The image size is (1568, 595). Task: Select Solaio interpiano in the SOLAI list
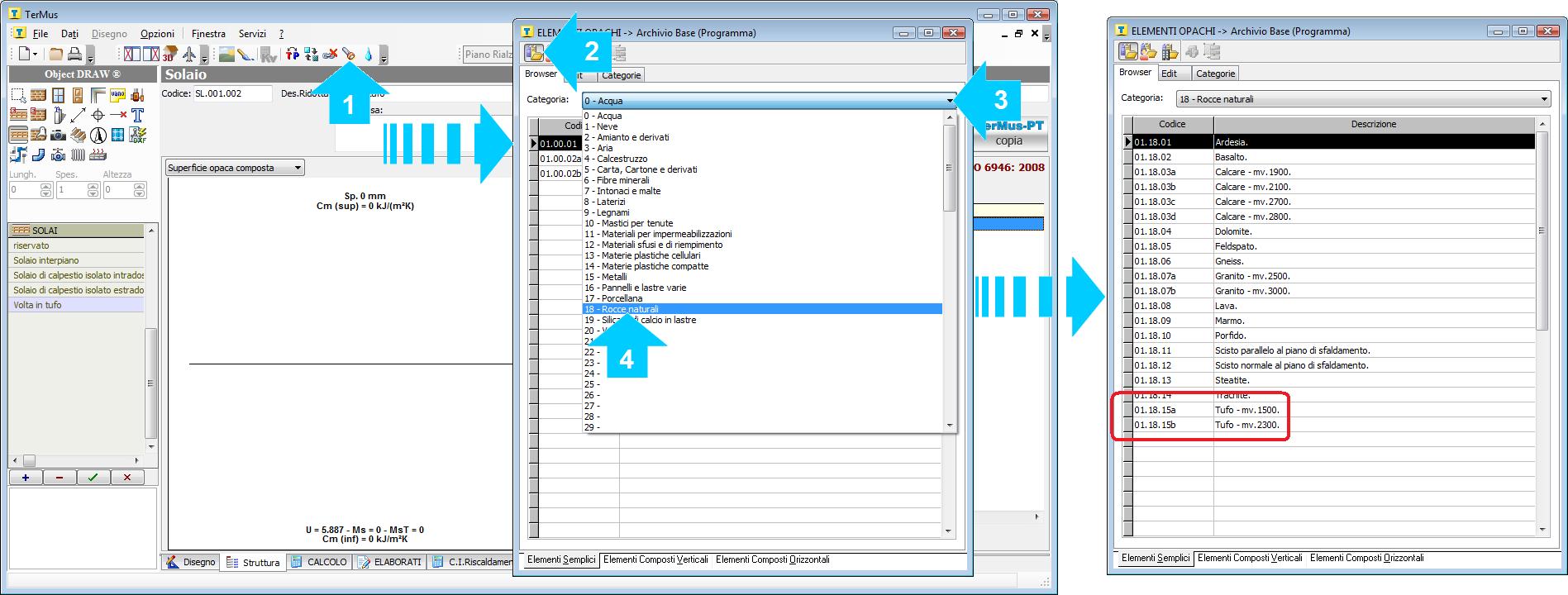46,260
